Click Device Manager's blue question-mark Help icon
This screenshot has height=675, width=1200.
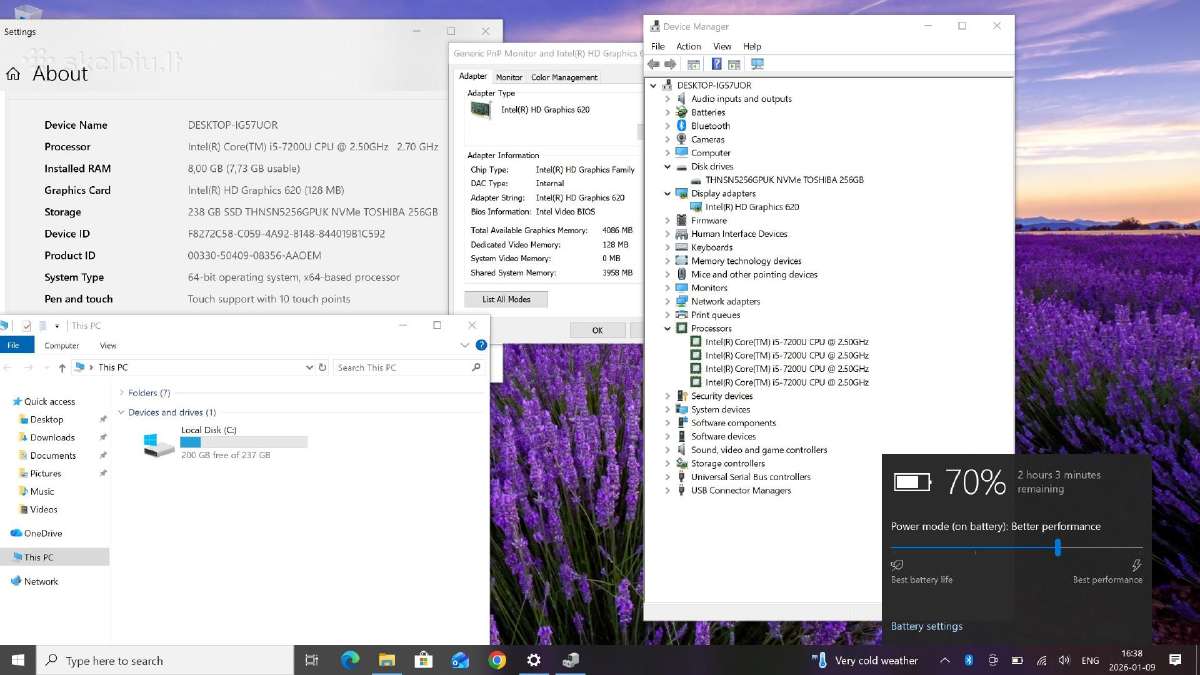pos(716,64)
